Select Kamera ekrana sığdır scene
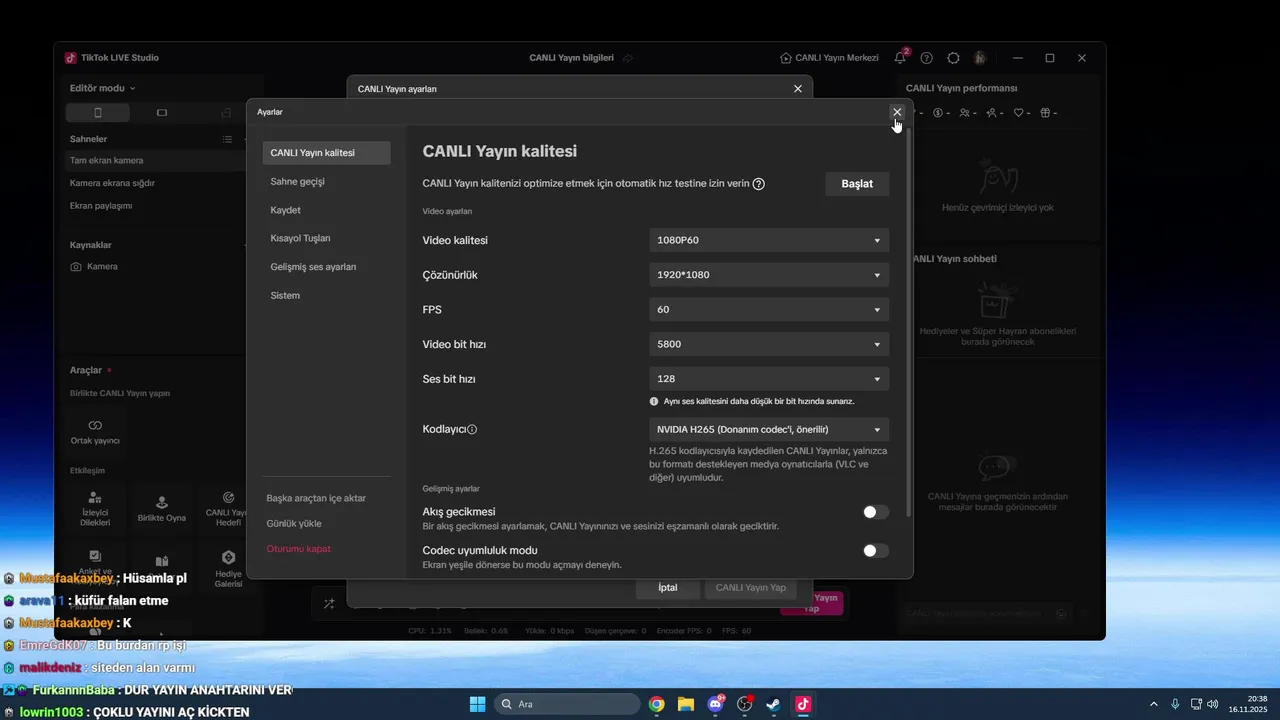Image resolution: width=1280 pixels, height=720 pixels. pyautogui.click(x=155, y=183)
